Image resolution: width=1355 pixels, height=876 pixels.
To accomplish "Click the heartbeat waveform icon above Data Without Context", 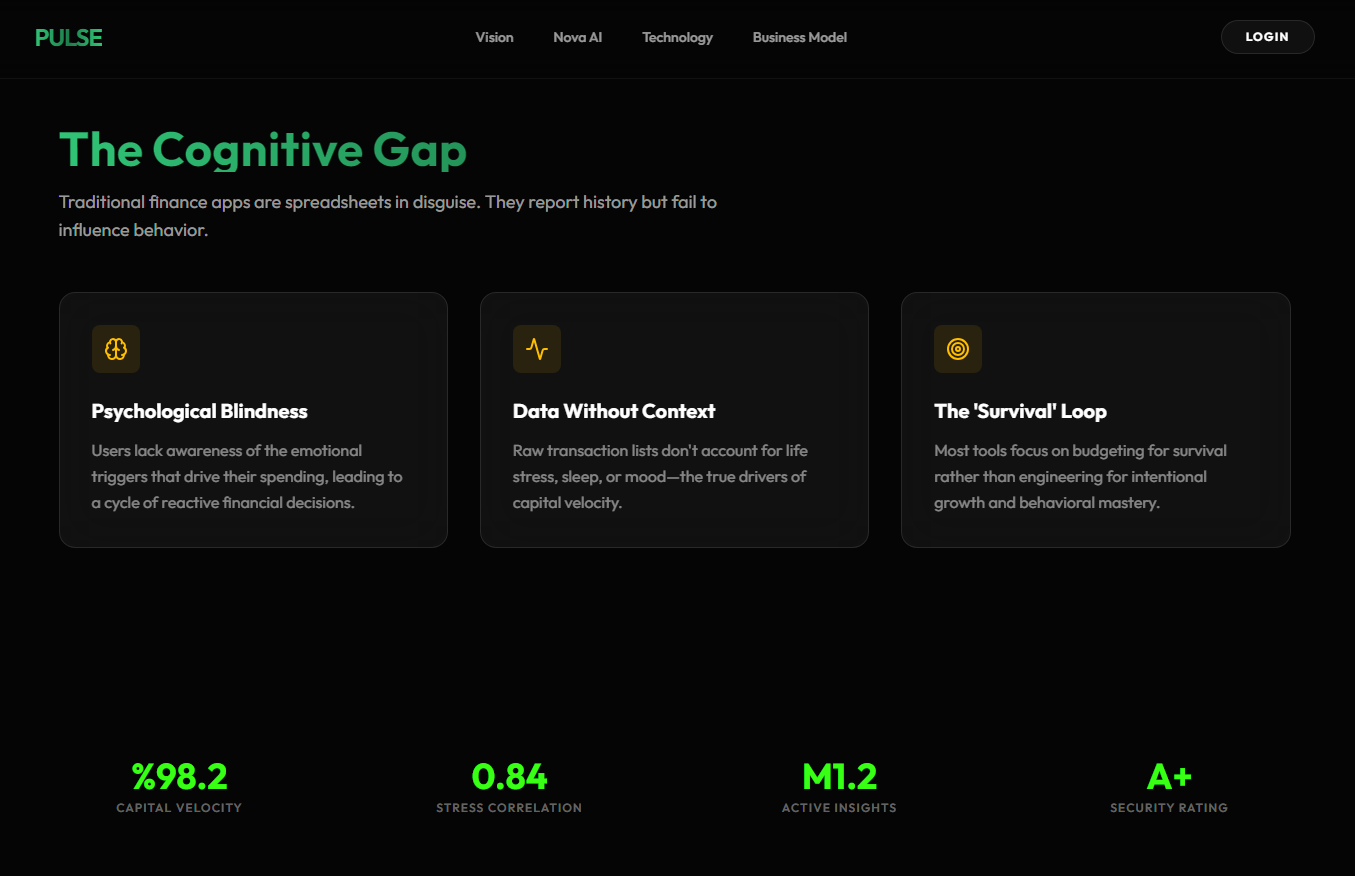I will 537,349.
